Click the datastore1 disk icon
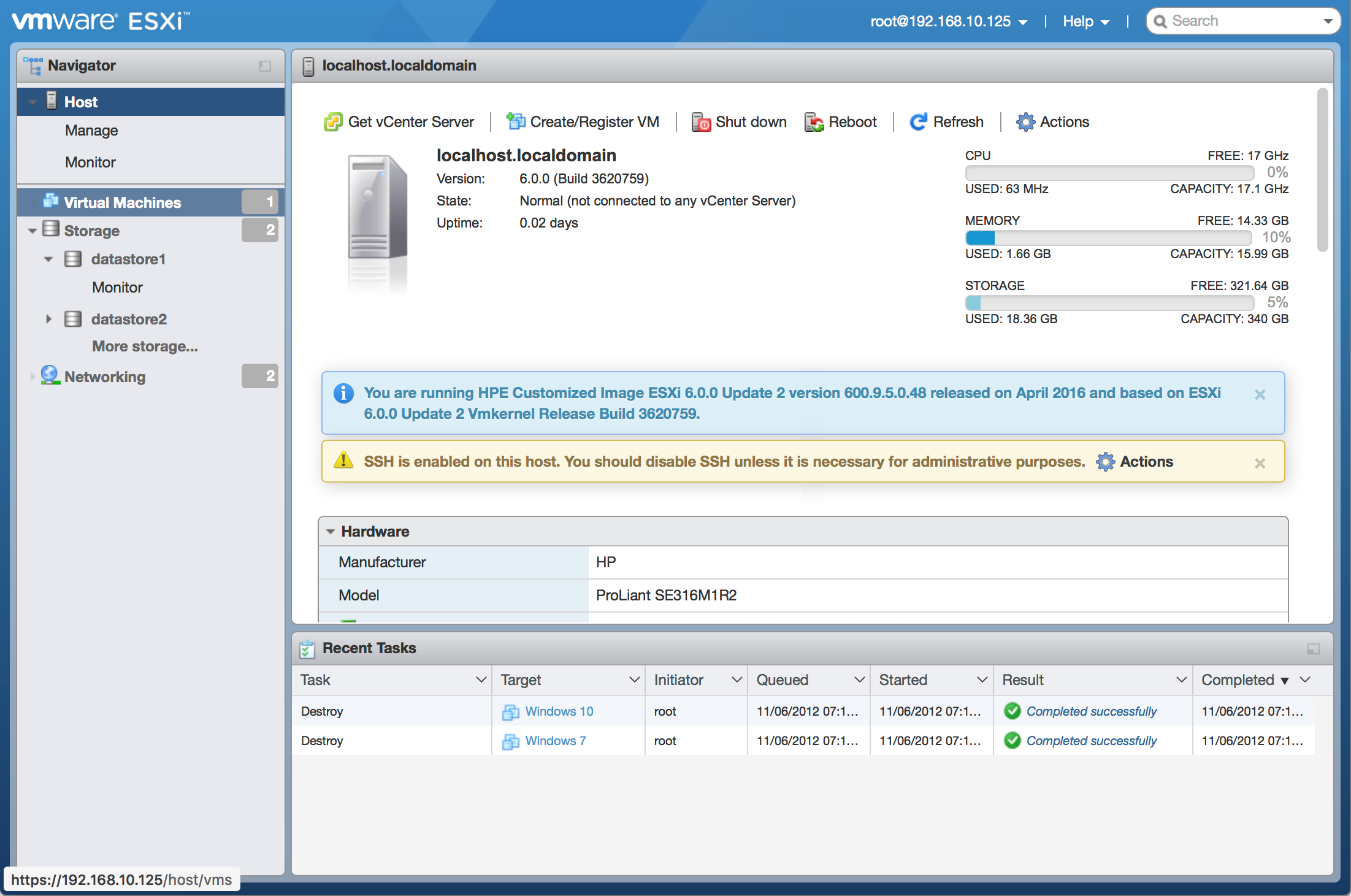This screenshot has width=1351, height=896. pos(73,259)
